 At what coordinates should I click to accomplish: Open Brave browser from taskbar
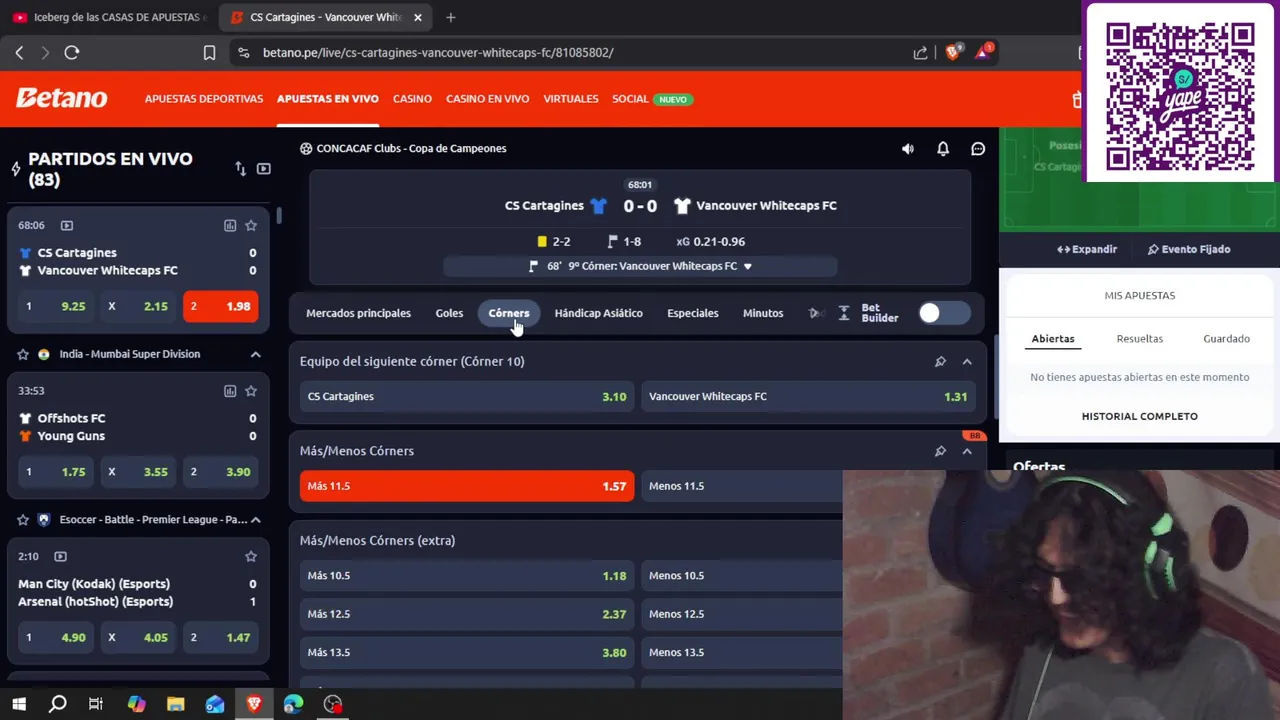click(x=254, y=704)
